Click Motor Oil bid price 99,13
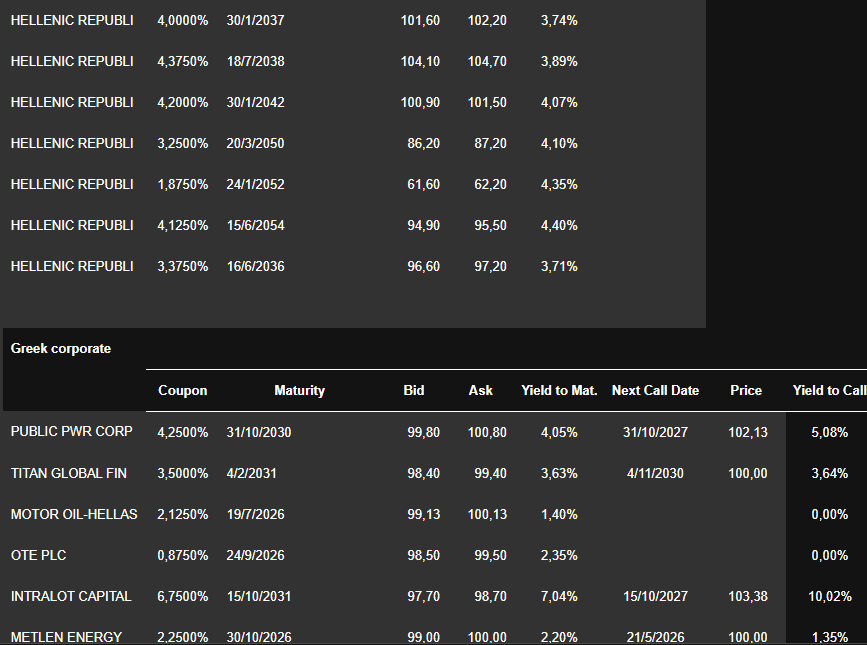867x645 pixels. click(x=424, y=515)
